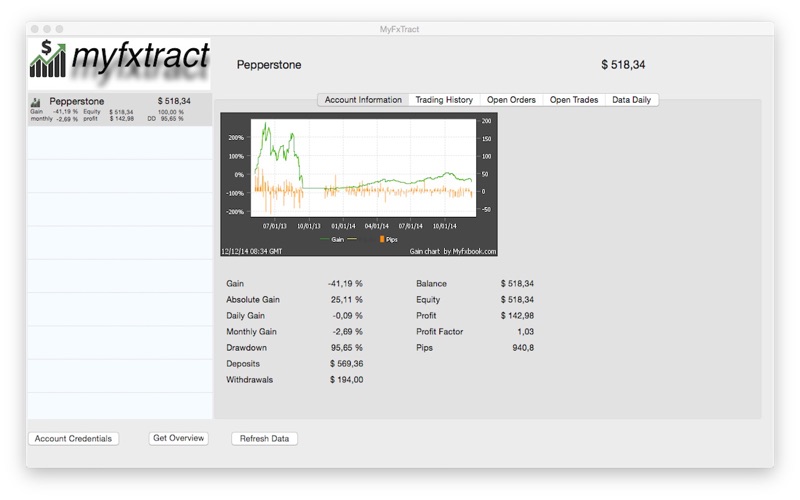Viewport: 800px width, 500px height.
Task: Click the Drawdown value '95,65 %'
Action: (x=347, y=348)
